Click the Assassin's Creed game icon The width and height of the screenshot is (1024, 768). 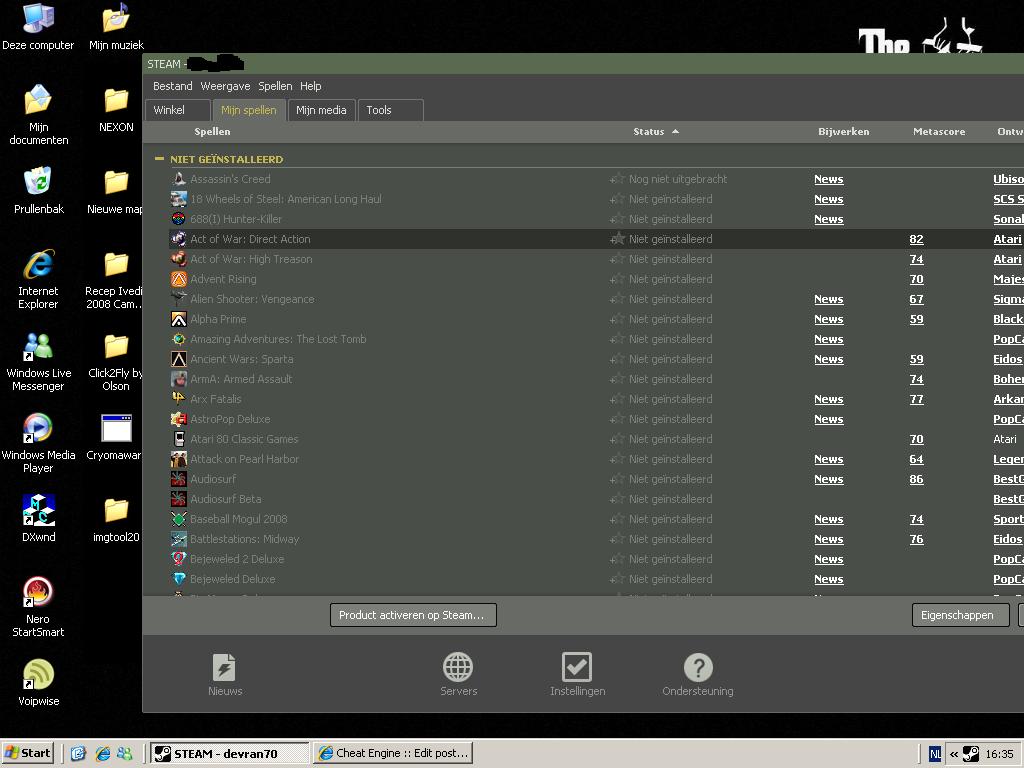178,179
